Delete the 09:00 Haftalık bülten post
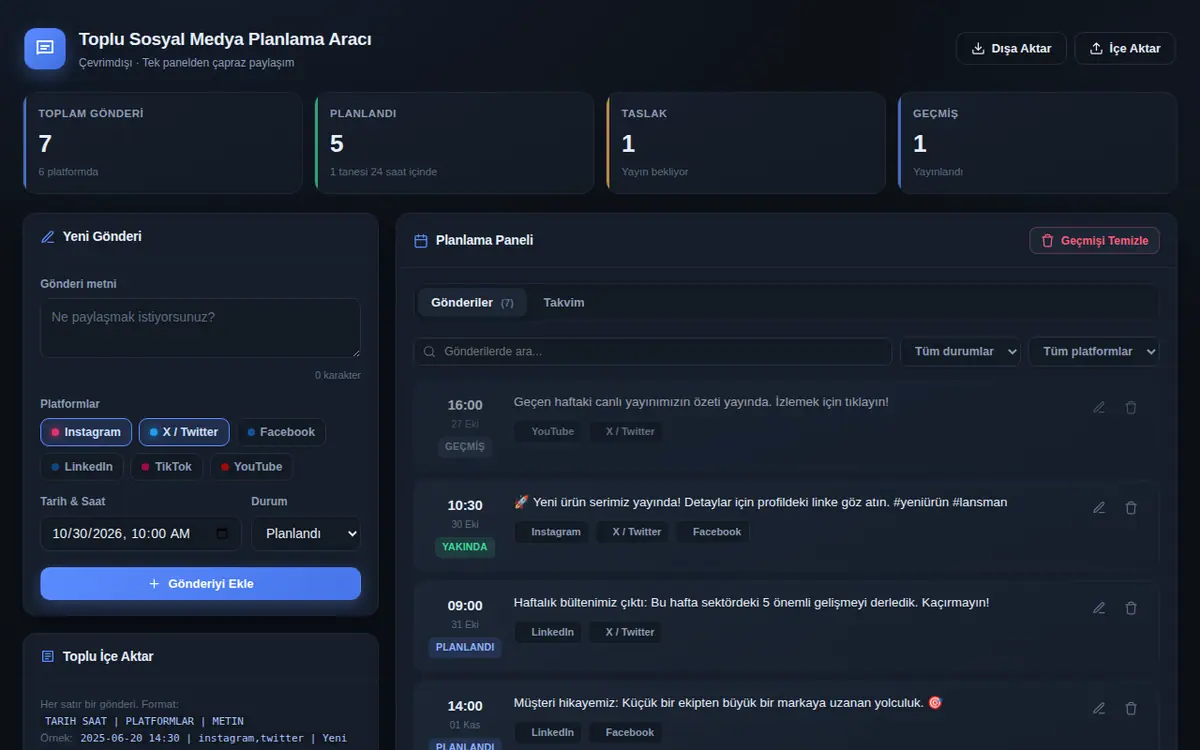 click(x=1131, y=607)
